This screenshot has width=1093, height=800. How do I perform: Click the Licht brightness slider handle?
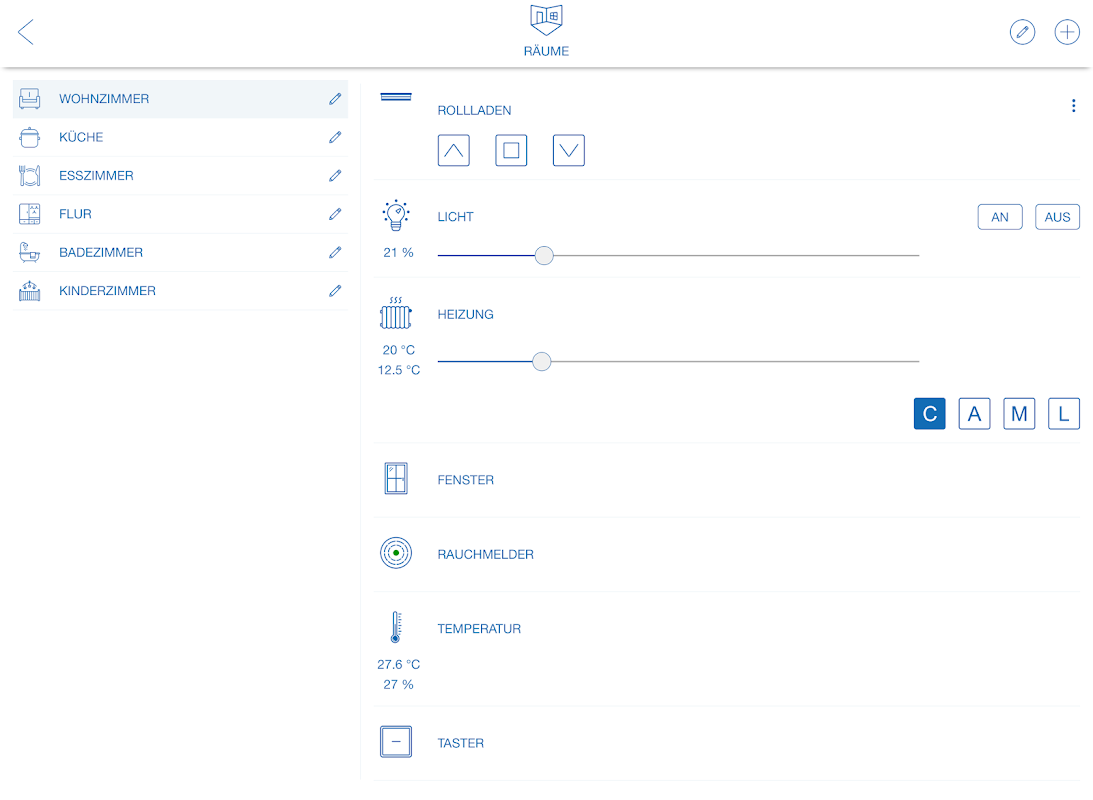(x=544, y=256)
